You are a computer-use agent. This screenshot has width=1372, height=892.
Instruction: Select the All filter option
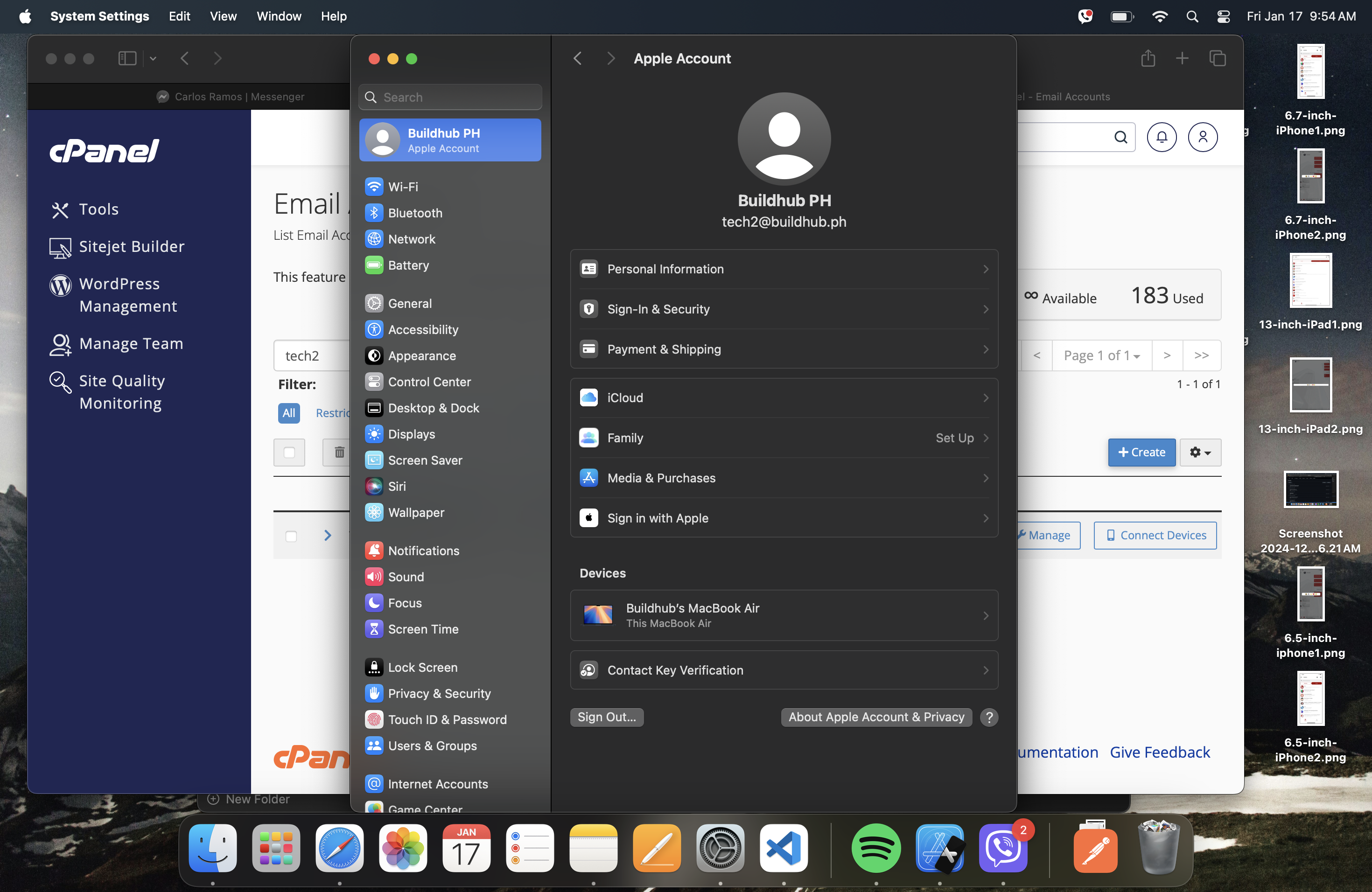click(x=289, y=412)
